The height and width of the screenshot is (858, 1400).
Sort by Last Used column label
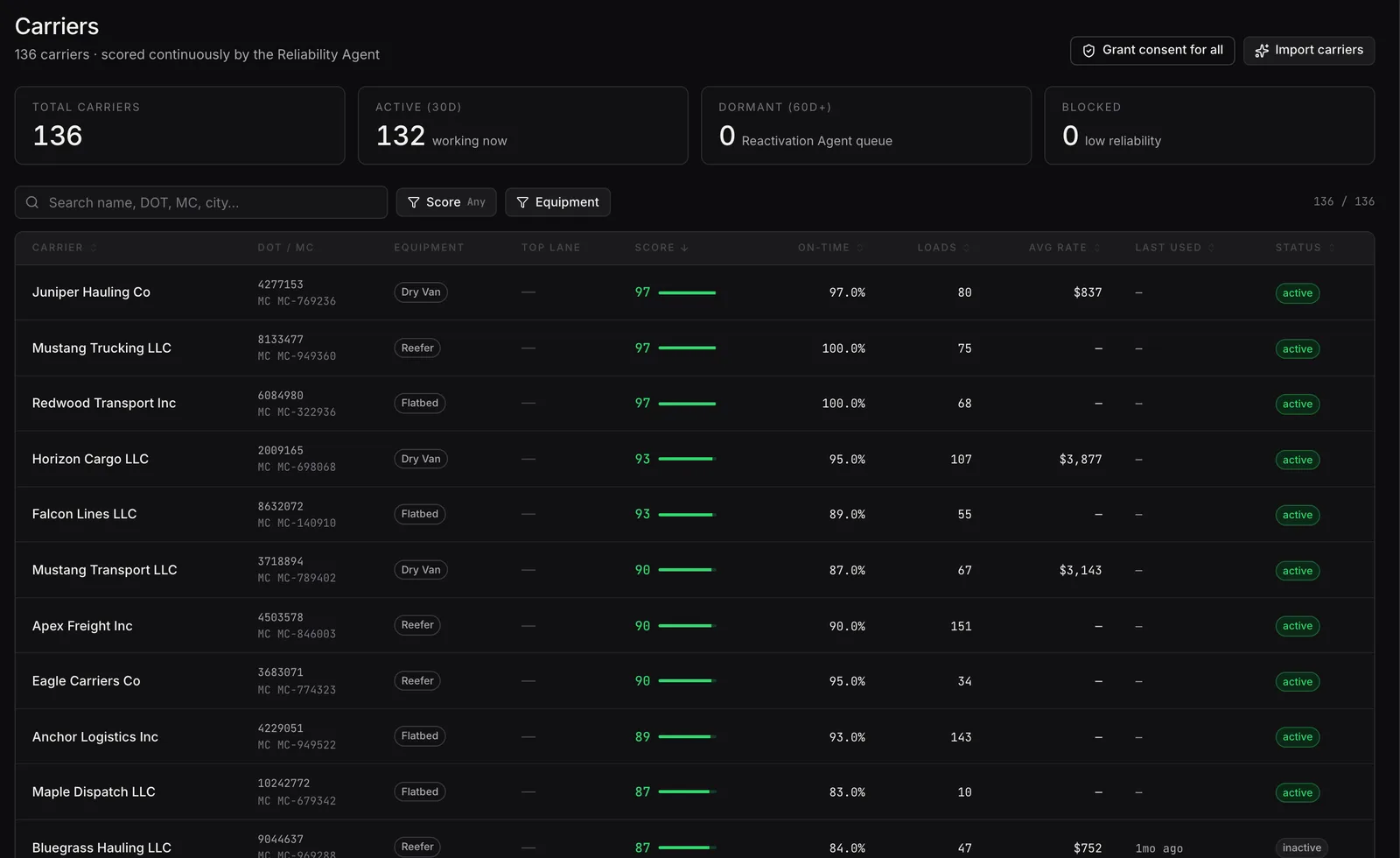pyautogui.click(x=1168, y=248)
